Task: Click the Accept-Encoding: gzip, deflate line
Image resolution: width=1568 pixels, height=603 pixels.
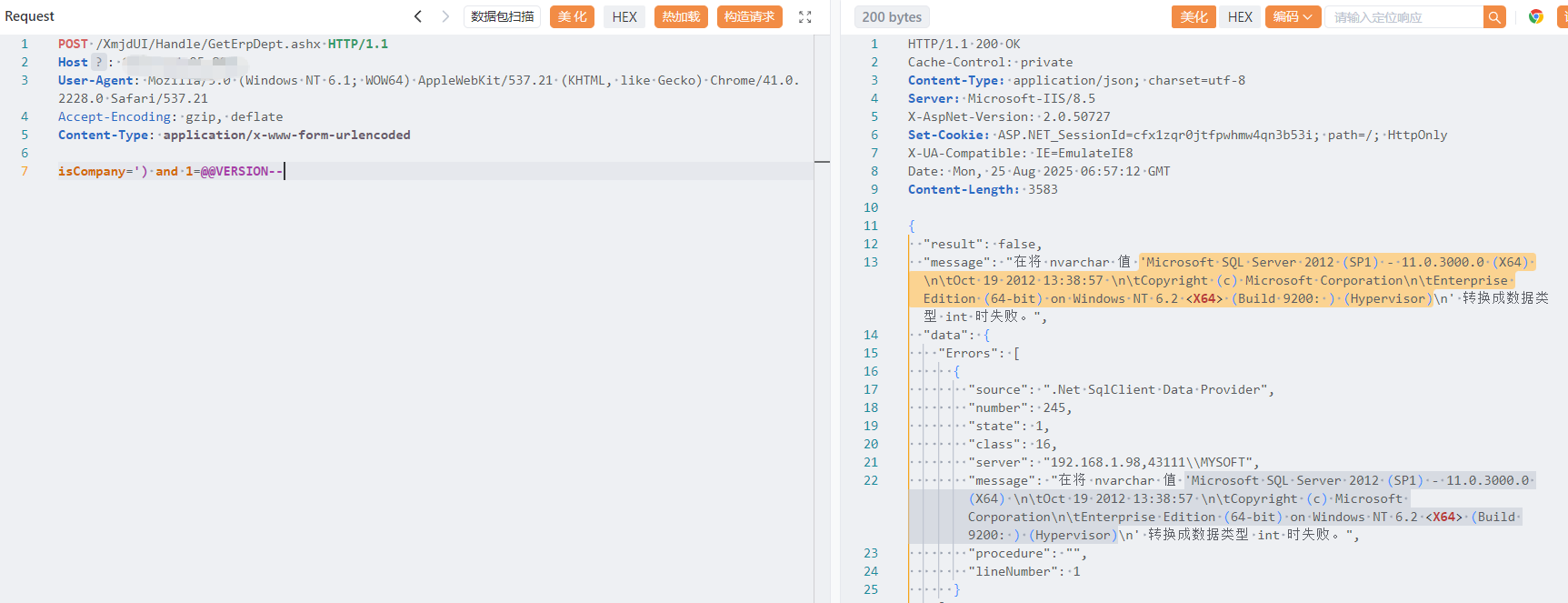Action: coord(171,116)
